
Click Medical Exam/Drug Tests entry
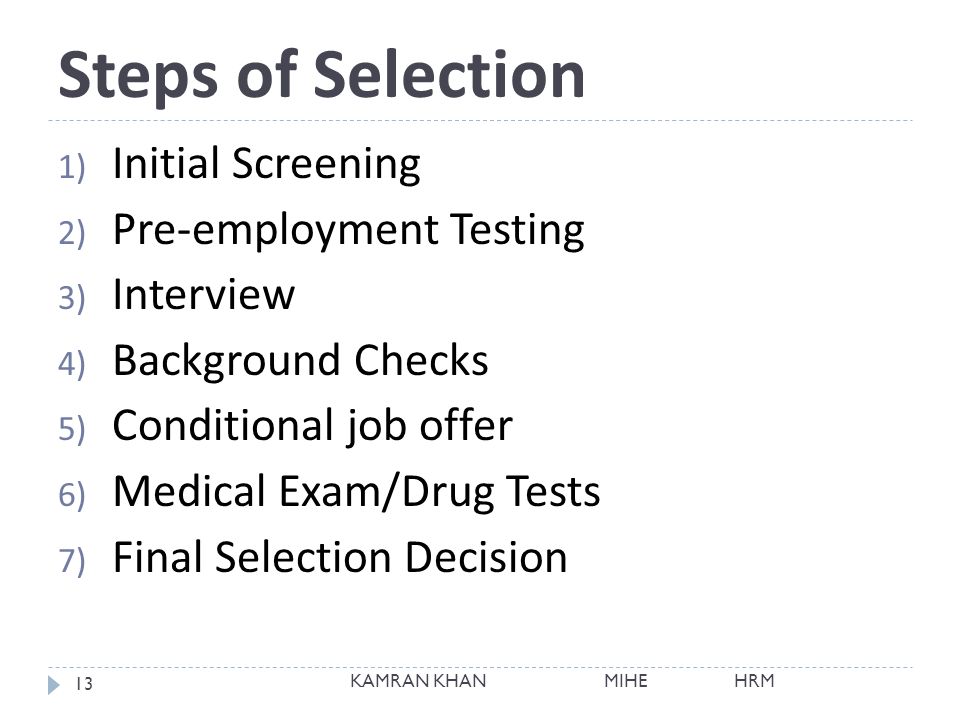pyautogui.click(x=356, y=492)
